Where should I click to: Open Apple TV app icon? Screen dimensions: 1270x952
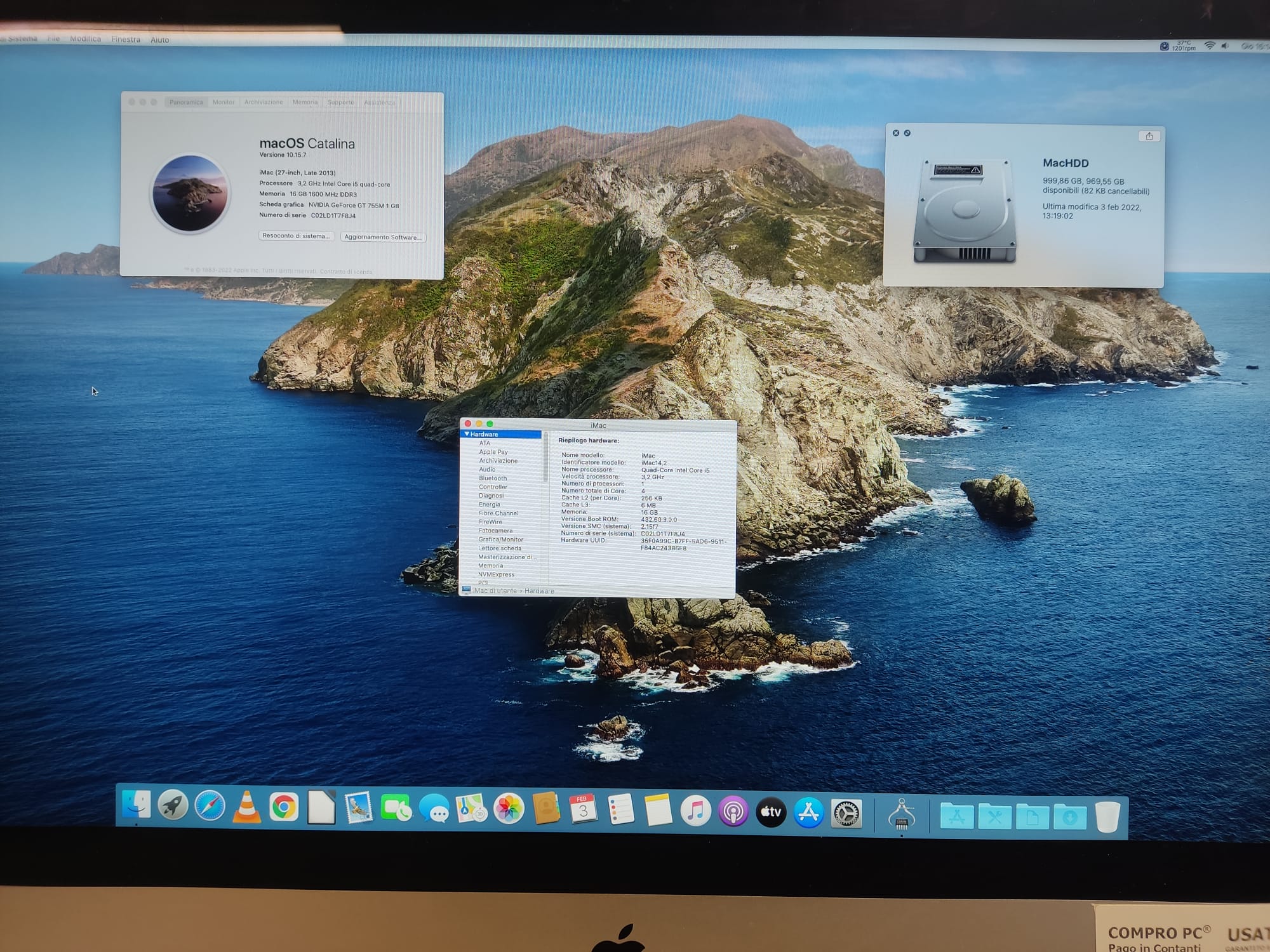click(x=771, y=812)
